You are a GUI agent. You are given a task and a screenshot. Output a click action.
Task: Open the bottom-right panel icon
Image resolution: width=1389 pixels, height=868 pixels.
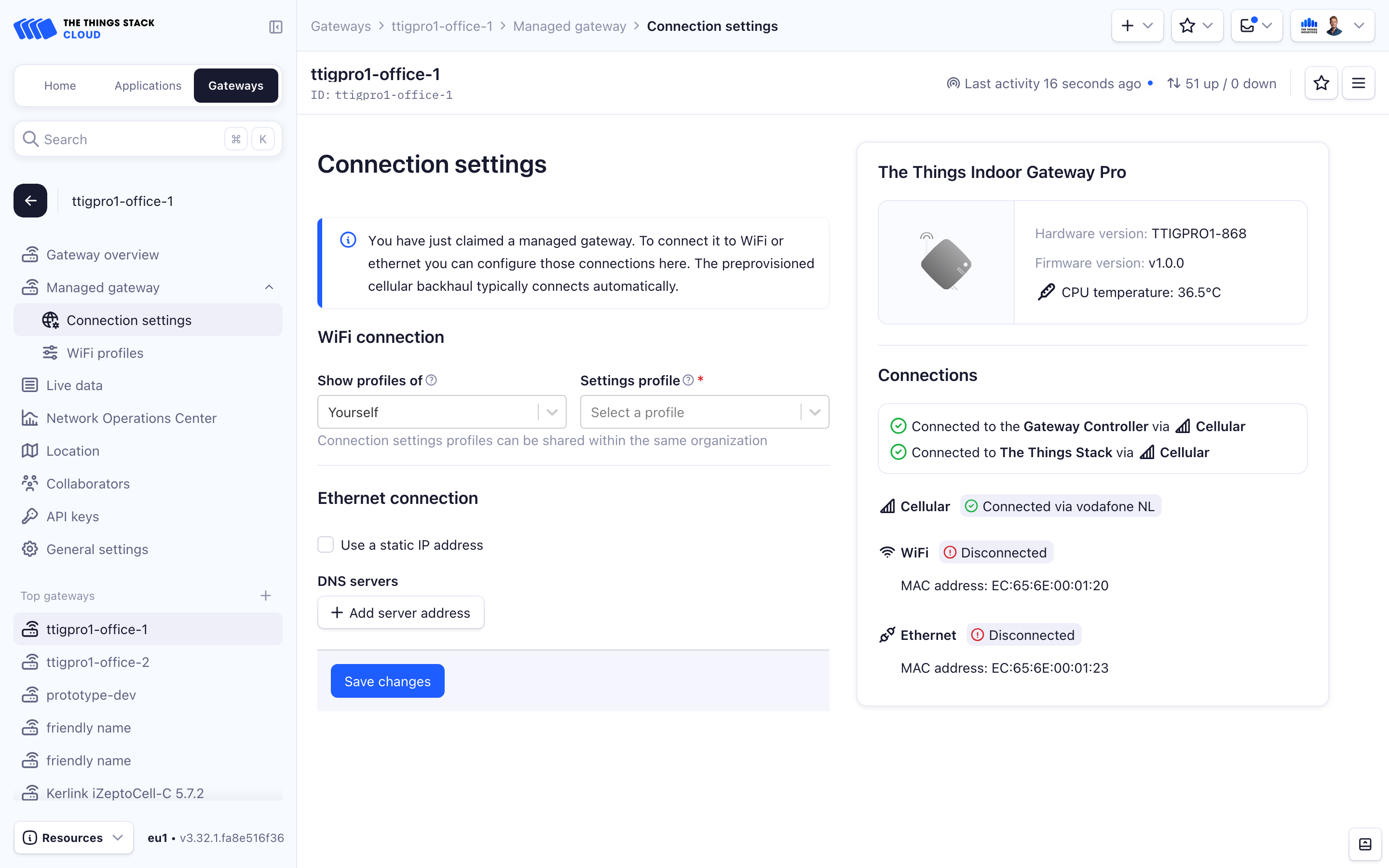point(1365,844)
